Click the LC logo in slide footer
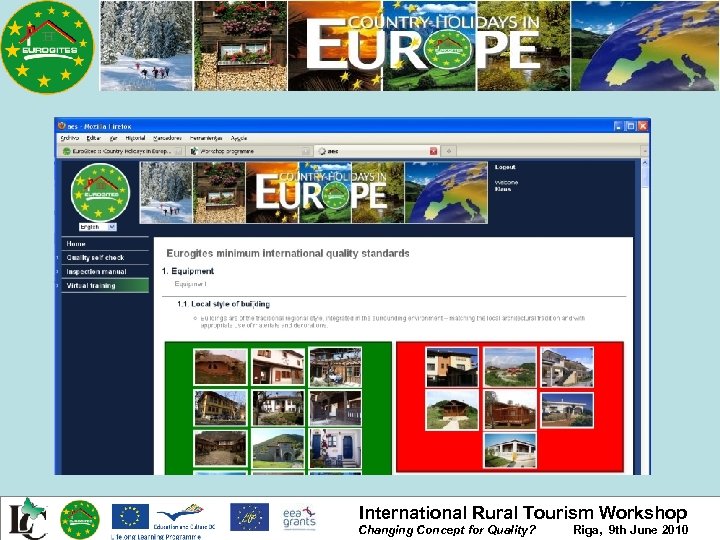Screen dimensions: 720x540 click(28, 518)
